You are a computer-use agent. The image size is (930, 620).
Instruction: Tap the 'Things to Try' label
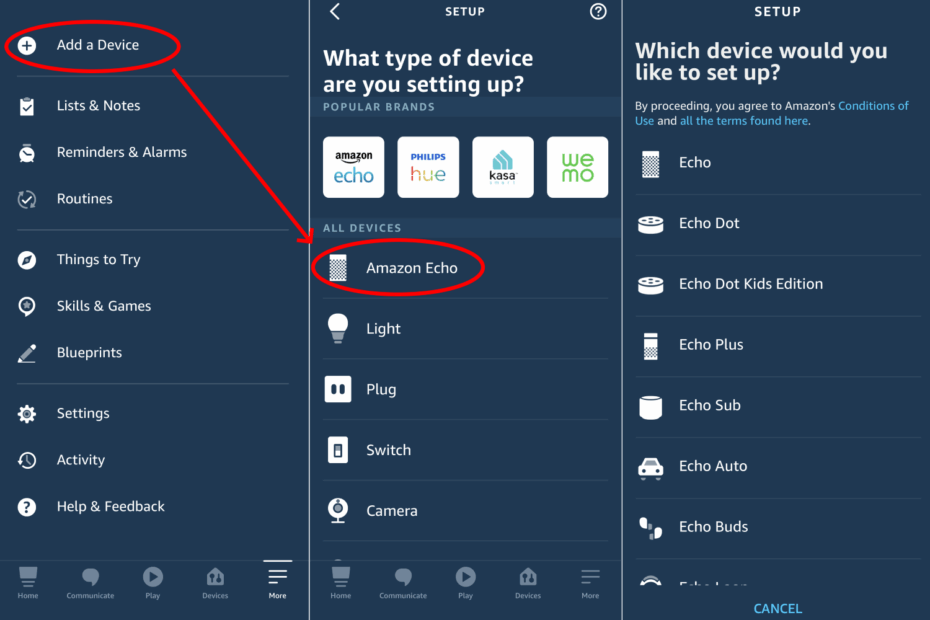coord(98,260)
